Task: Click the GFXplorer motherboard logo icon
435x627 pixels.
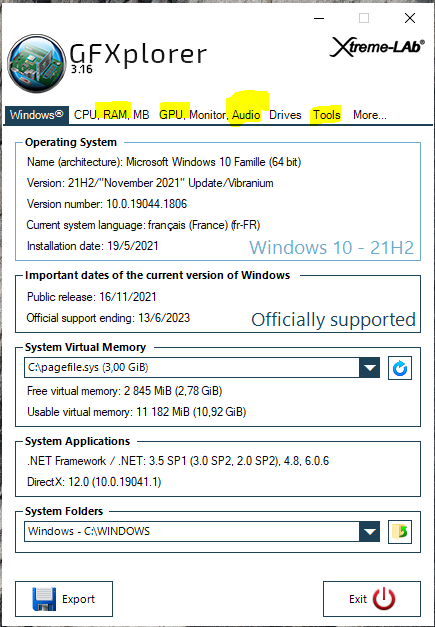Action: tap(37, 64)
